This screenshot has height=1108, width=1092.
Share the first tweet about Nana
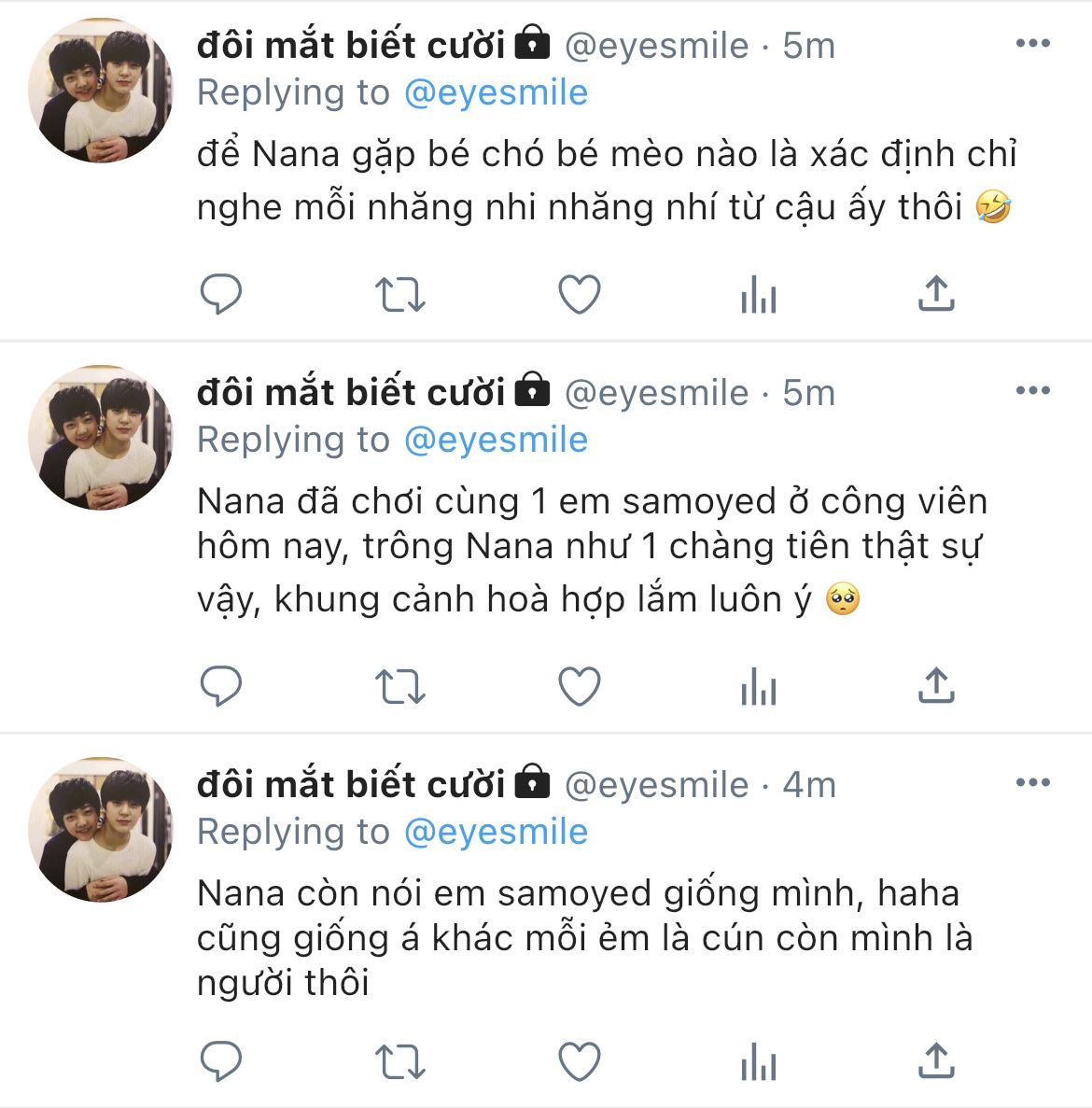[935, 294]
